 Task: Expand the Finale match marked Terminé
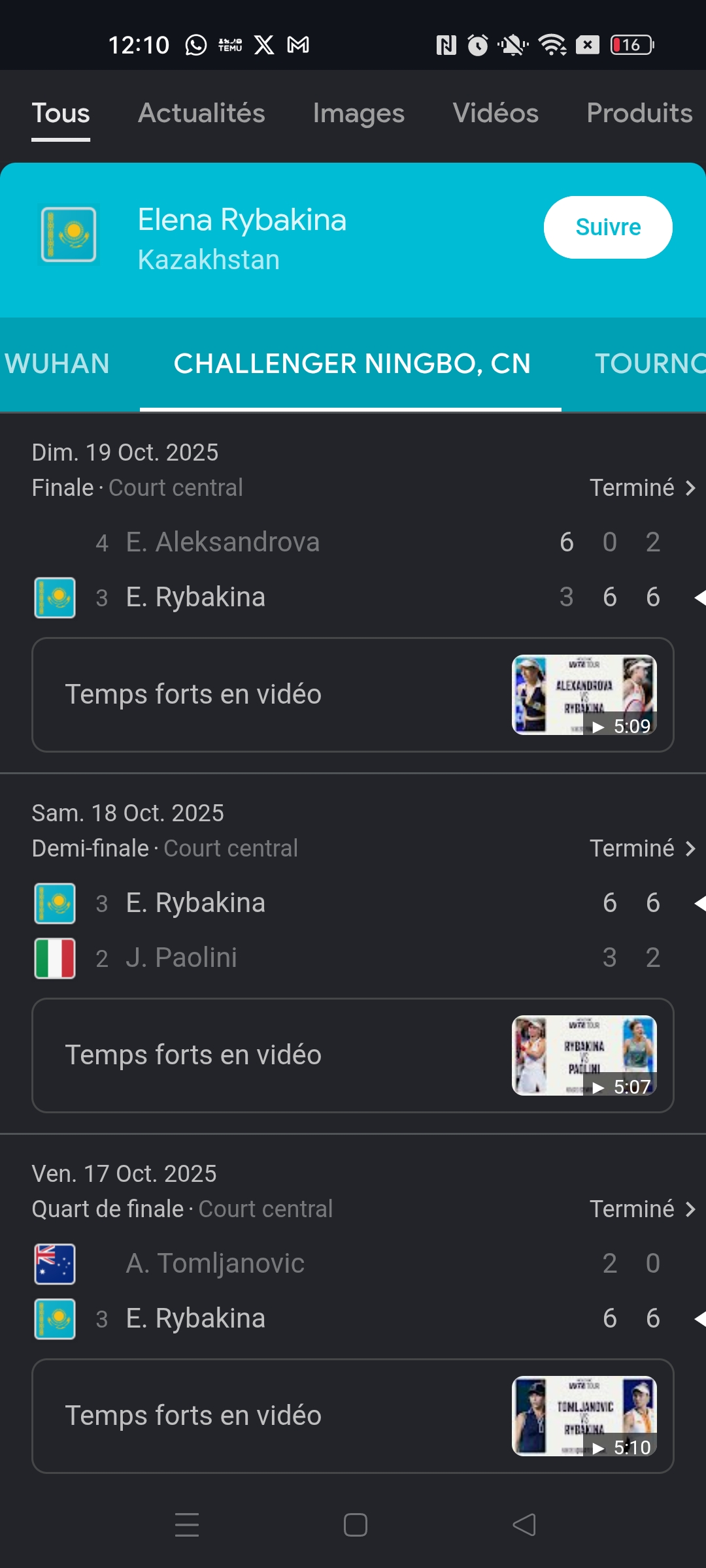click(x=642, y=488)
